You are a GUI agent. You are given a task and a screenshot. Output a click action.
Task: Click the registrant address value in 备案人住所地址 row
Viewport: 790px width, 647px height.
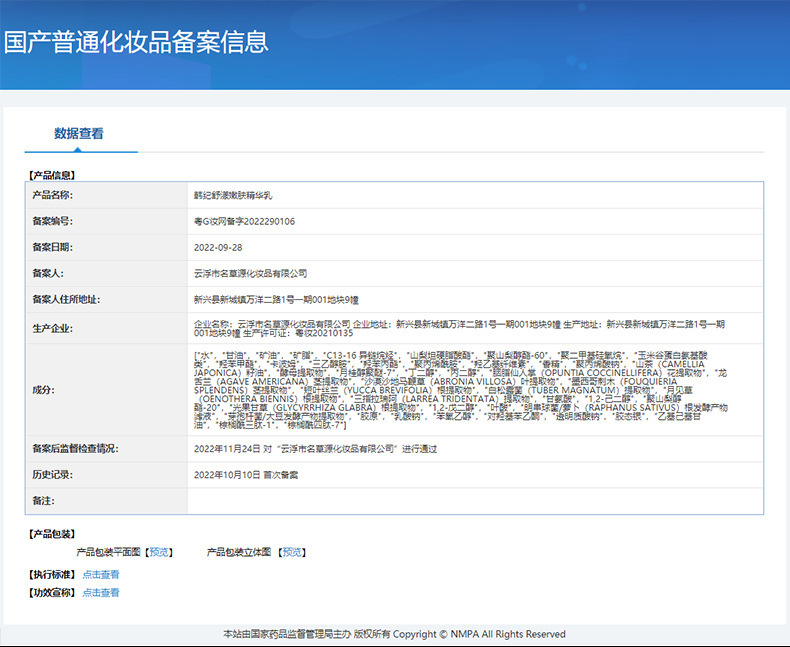point(276,299)
